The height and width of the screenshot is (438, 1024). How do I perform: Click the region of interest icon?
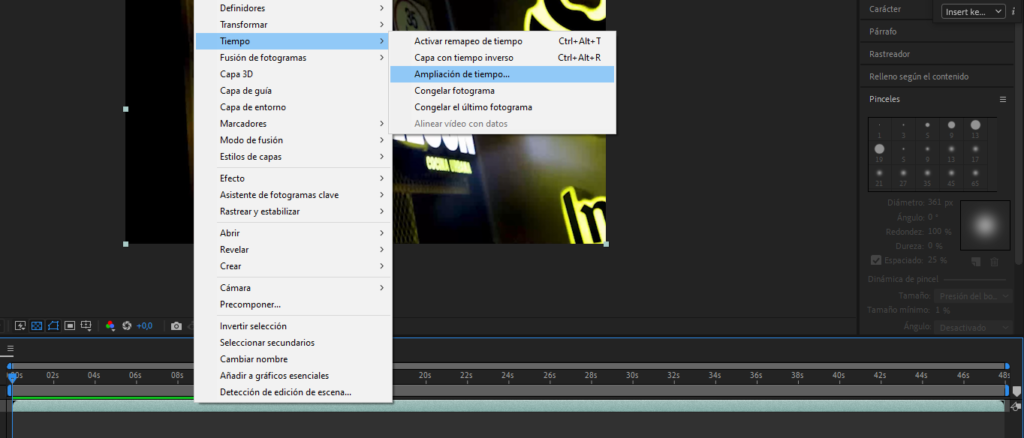70,325
